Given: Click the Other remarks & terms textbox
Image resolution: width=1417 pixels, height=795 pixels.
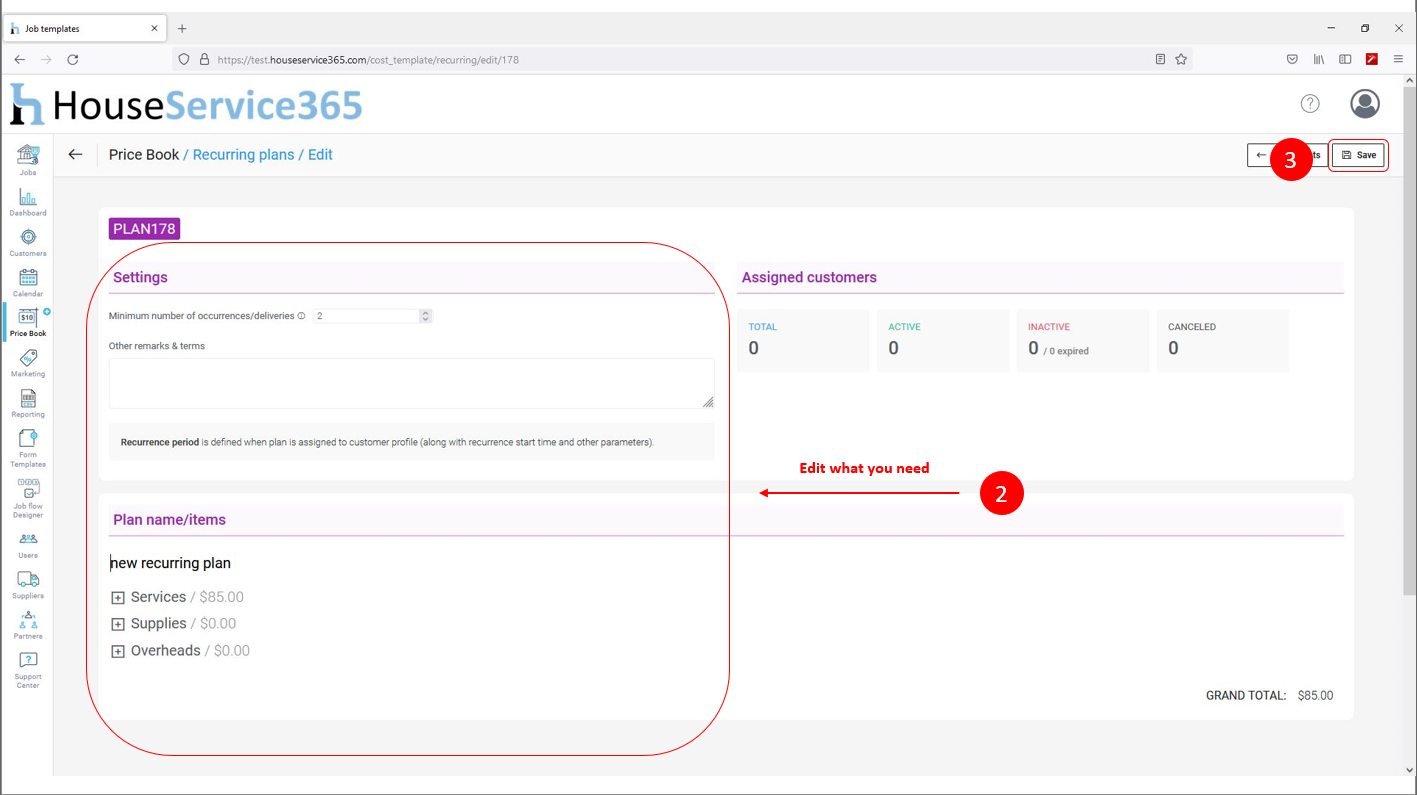Looking at the screenshot, I should 411,383.
